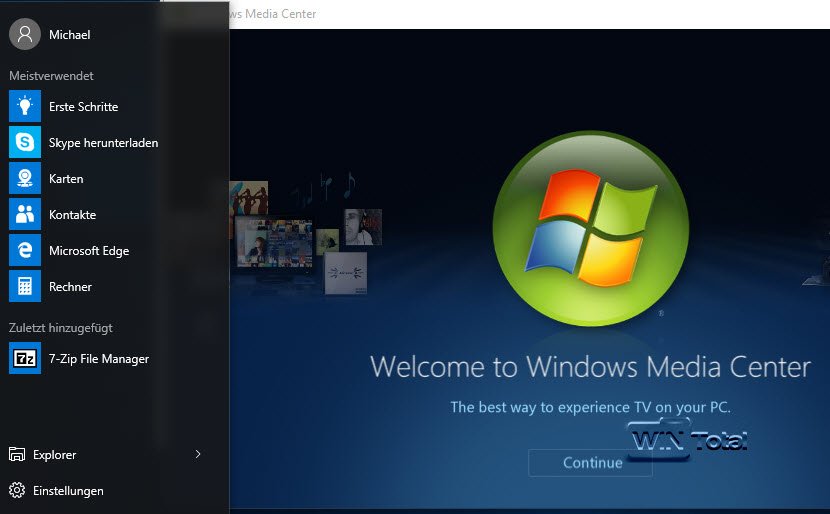Launch the Microsoft Edge icon
Screen dimensions: 830x514
coord(25,250)
